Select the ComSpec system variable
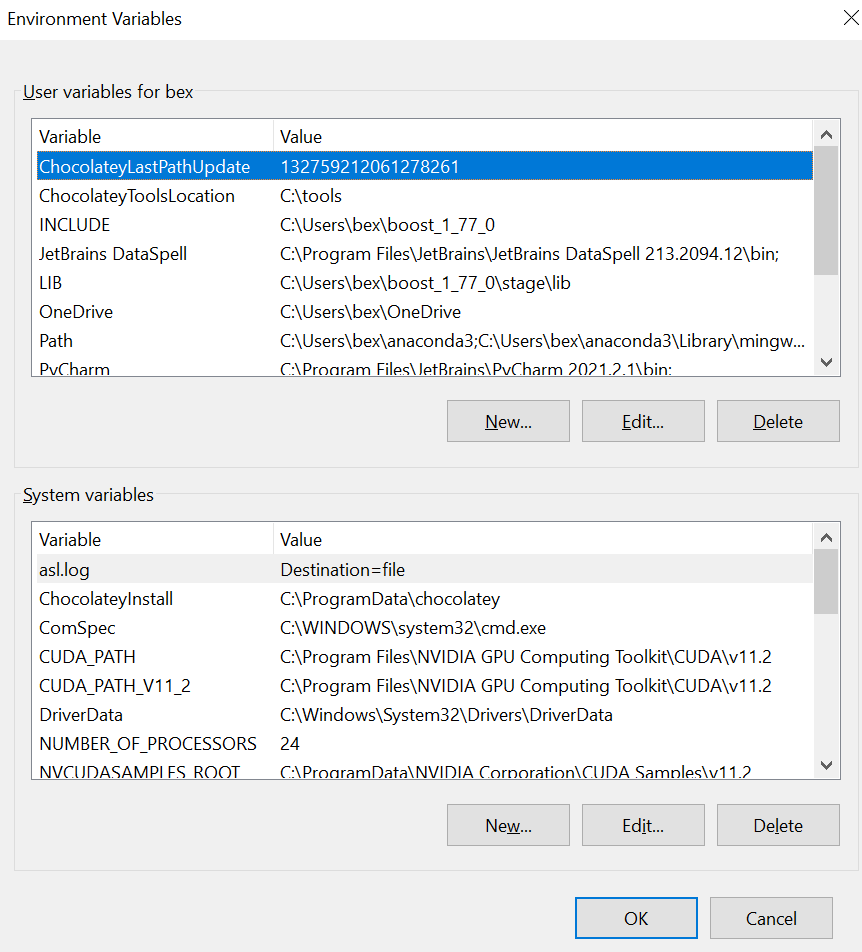This screenshot has width=862, height=952. [x=150, y=627]
